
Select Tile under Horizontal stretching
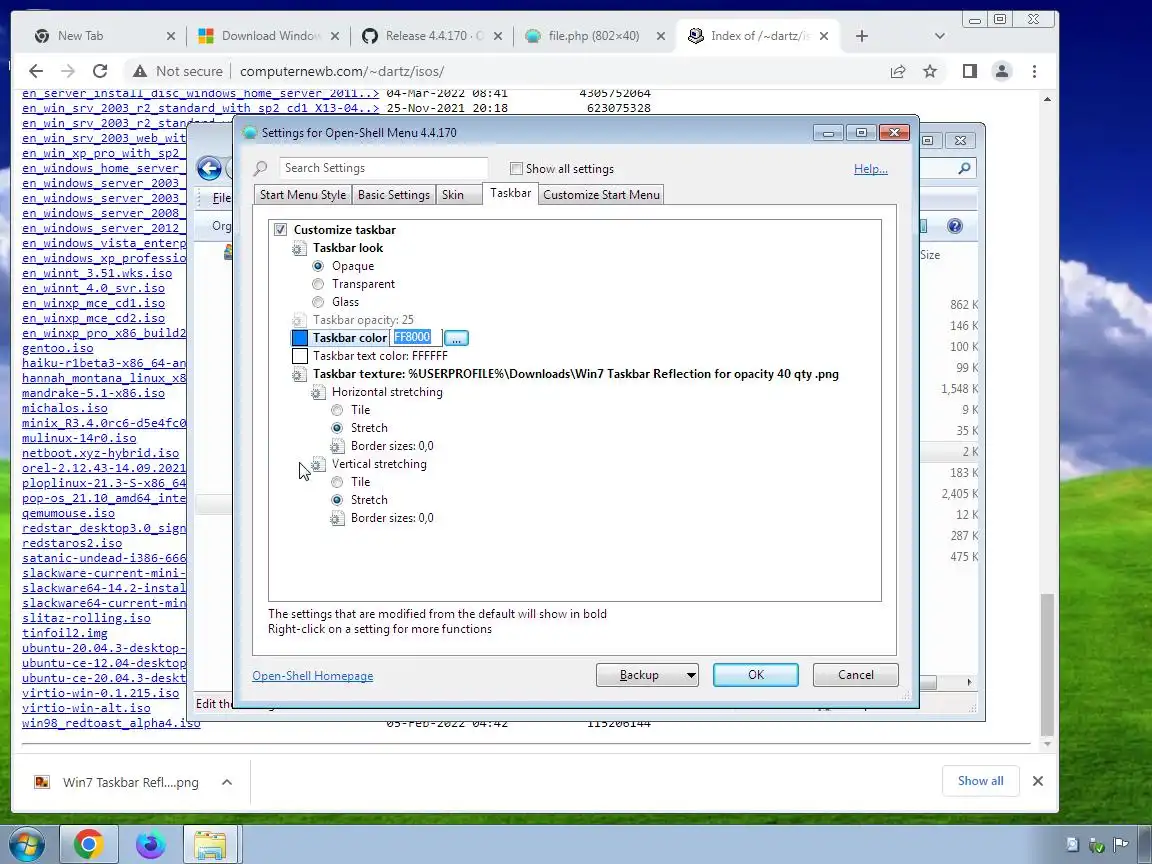tap(337, 410)
